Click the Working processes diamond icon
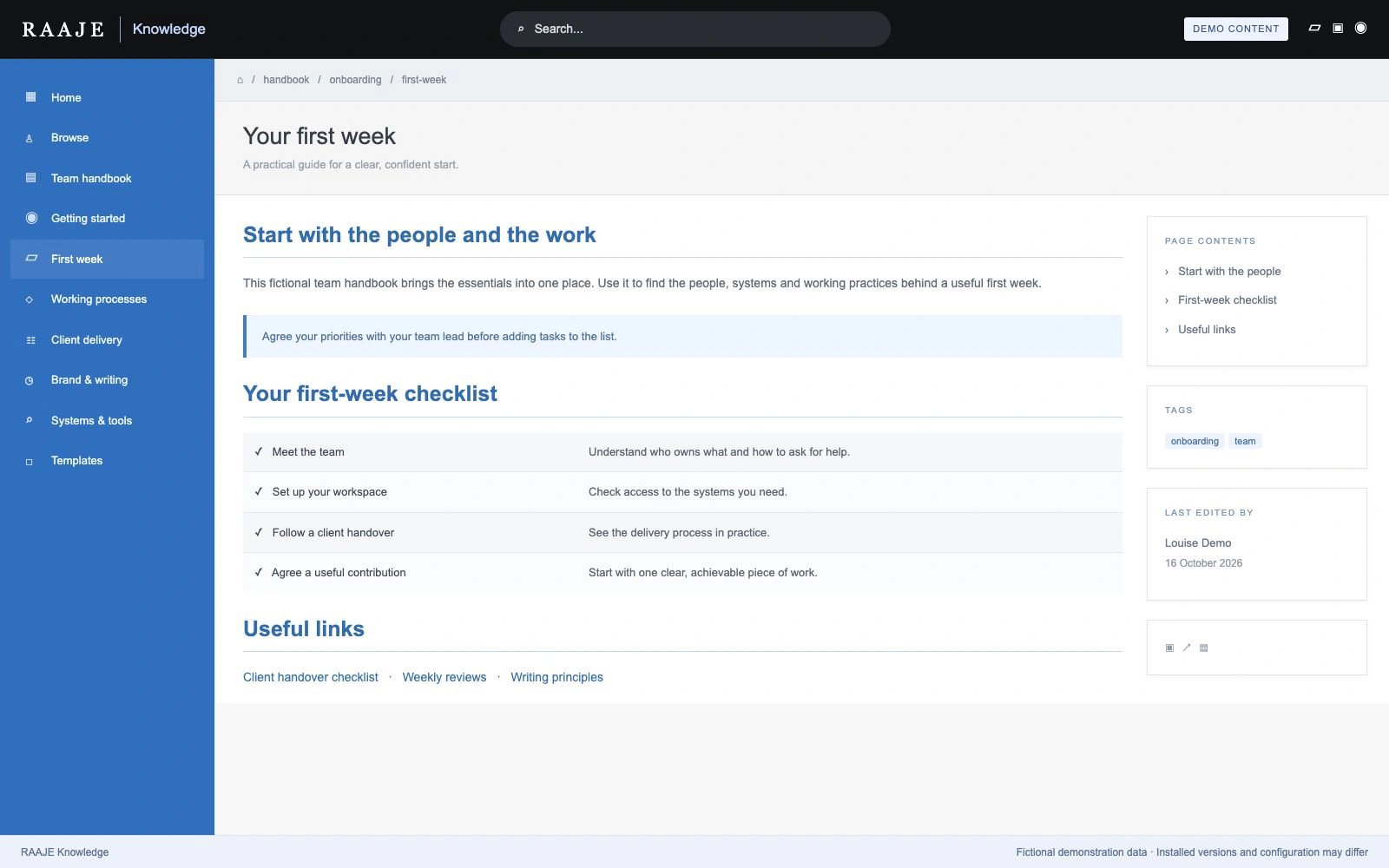This screenshot has height=868, width=1389. (30, 299)
